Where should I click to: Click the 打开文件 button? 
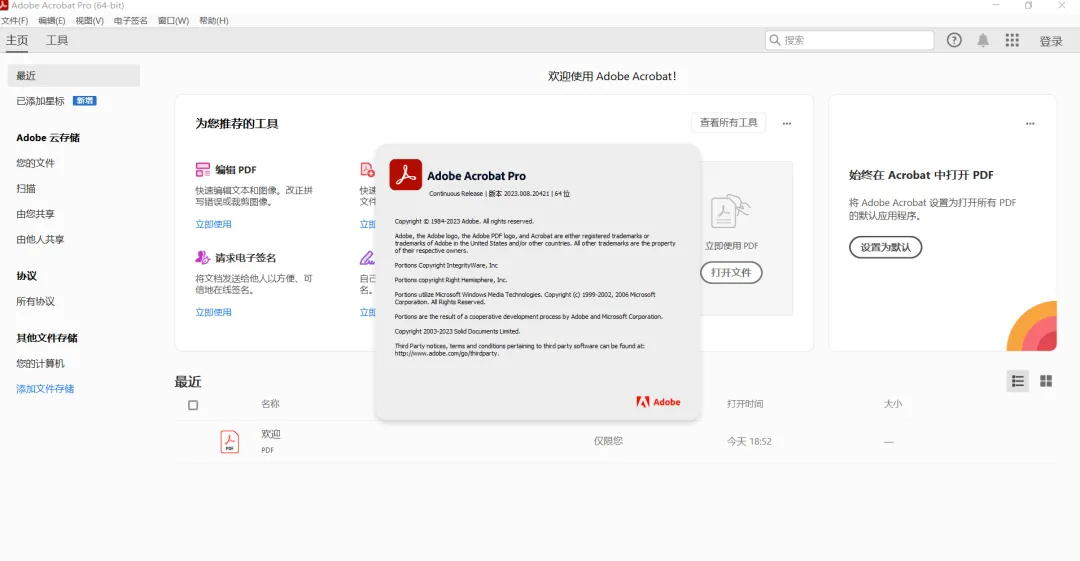(731, 273)
